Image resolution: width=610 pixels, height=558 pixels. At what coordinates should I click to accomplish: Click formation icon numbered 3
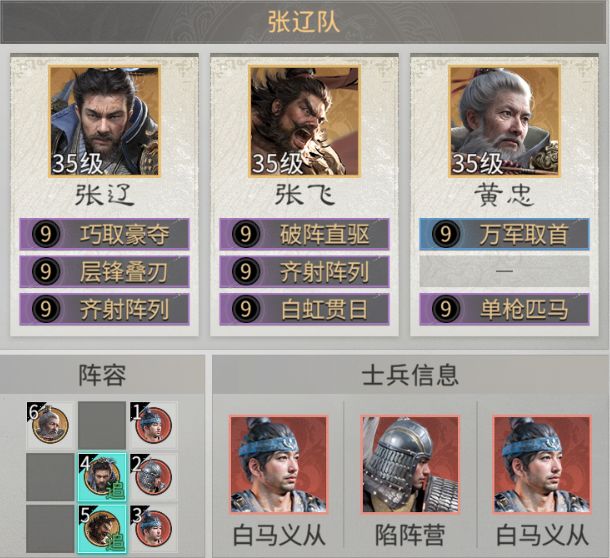[154, 529]
